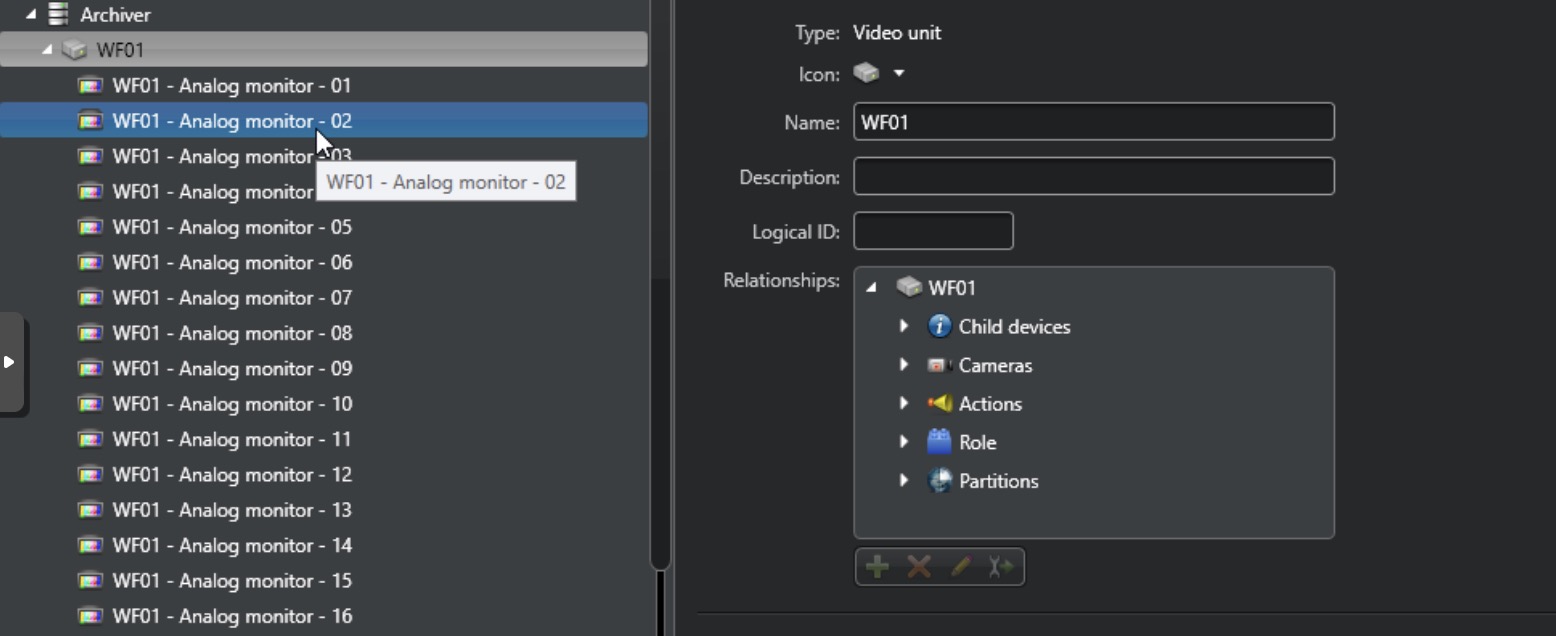Screen dimensions: 1556x636
Task: Expand the Cameras relationship node
Action: 903,365
